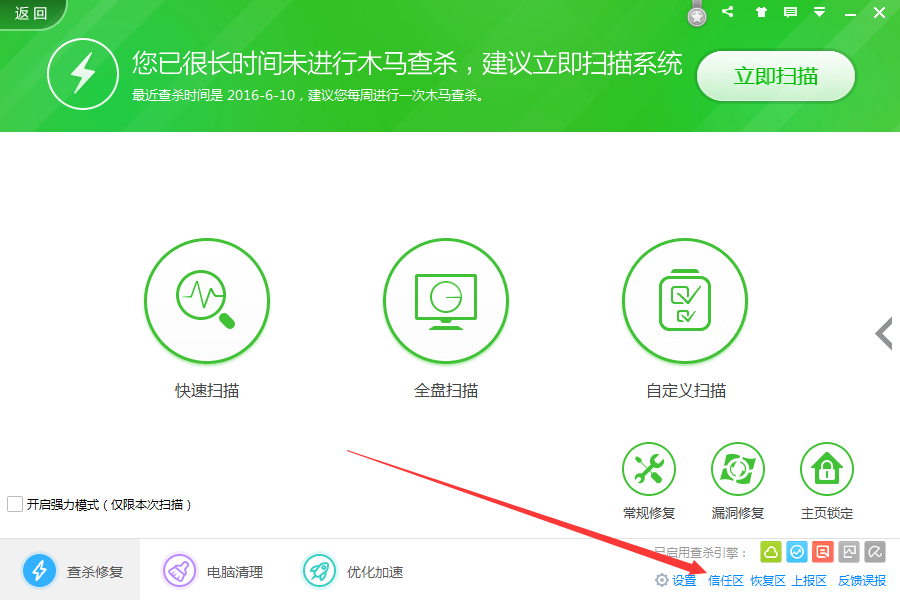Click the medal badge icon in title bar
The width and height of the screenshot is (900, 600).
(697, 14)
